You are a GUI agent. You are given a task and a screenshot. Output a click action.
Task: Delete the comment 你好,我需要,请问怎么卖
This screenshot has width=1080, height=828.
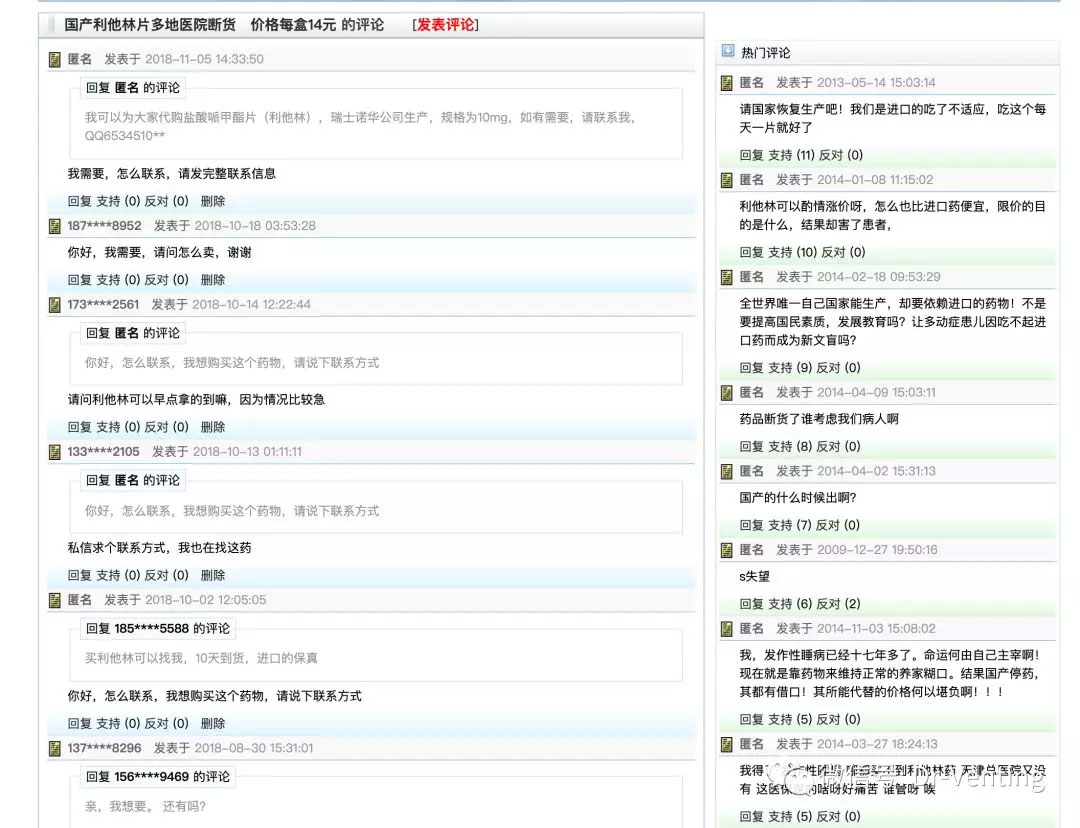point(212,280)
